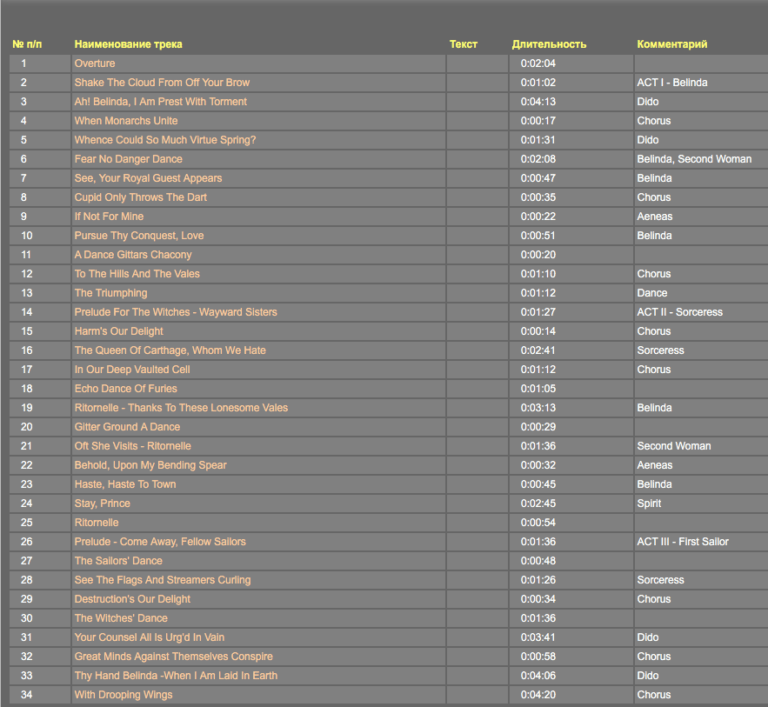Open the Overture track link
768x707 pixels.
(x=95, y=64)
